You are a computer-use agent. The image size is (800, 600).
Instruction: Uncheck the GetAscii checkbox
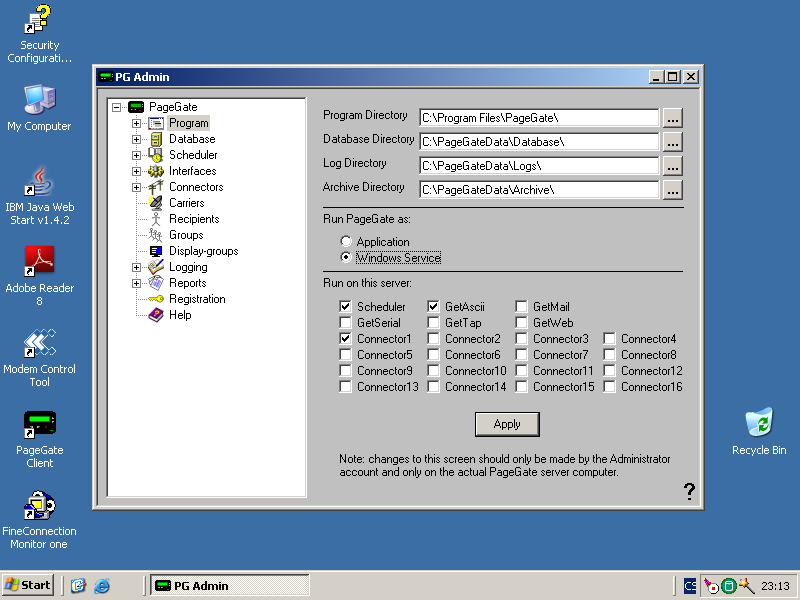[433, 306]
